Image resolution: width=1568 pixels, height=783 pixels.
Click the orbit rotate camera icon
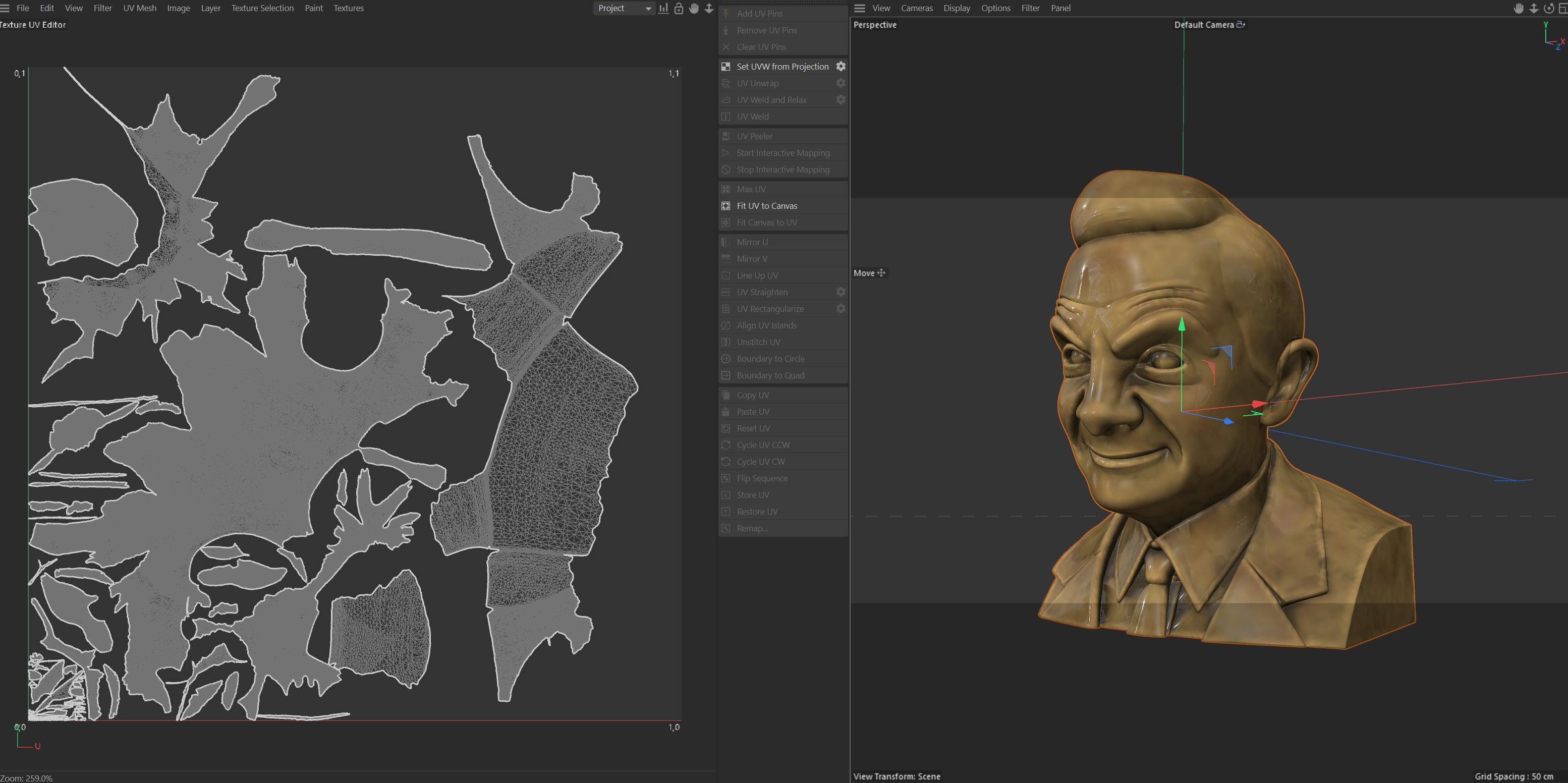[1548, 8]
